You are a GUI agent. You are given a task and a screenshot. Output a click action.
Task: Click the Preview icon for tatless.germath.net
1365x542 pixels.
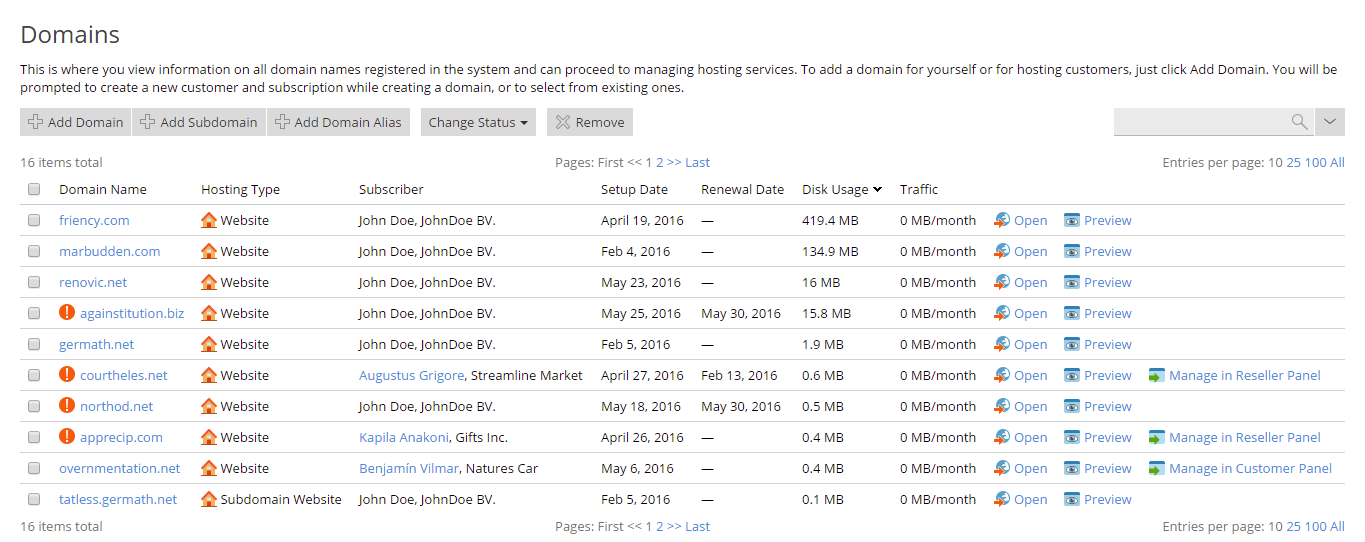[1072, 500]
